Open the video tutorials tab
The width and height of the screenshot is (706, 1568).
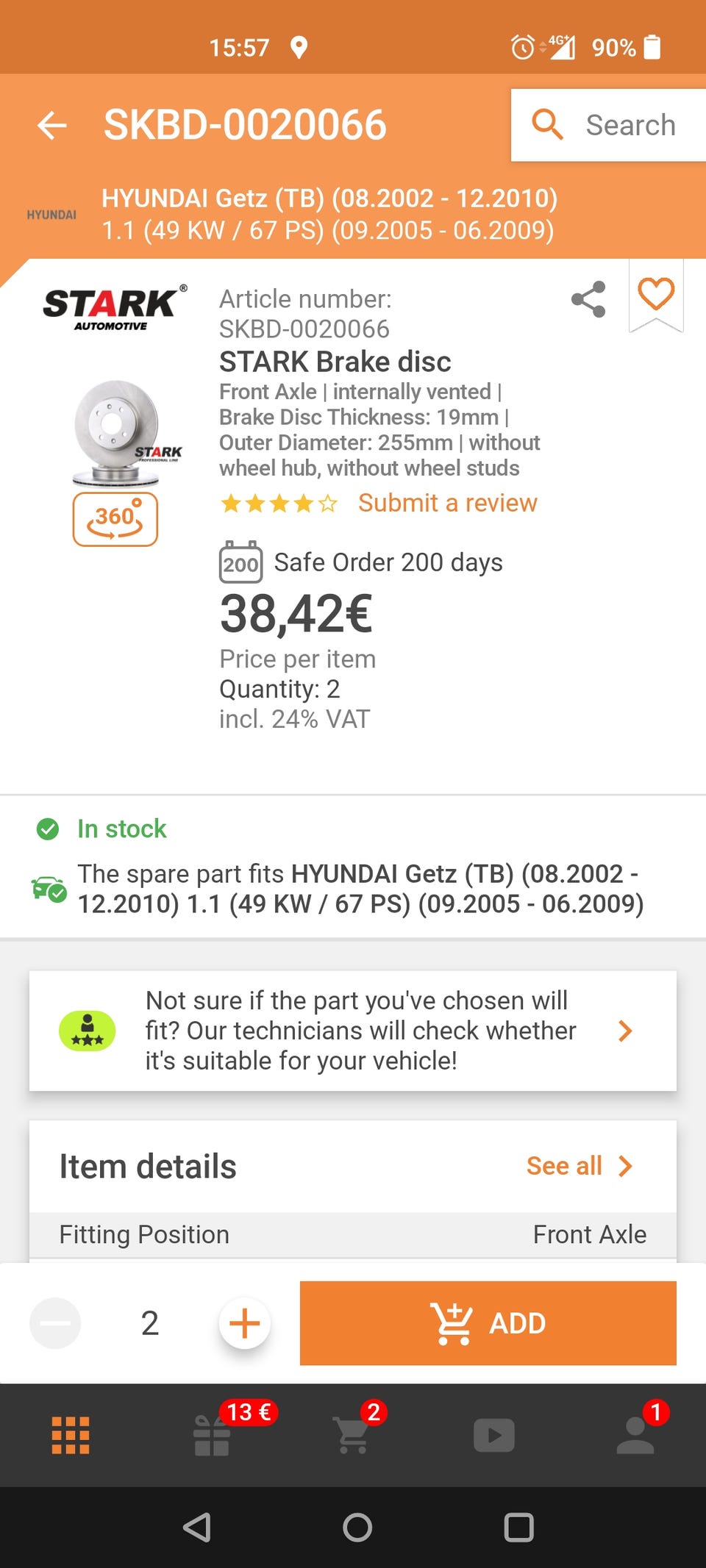coord(493,1435)
